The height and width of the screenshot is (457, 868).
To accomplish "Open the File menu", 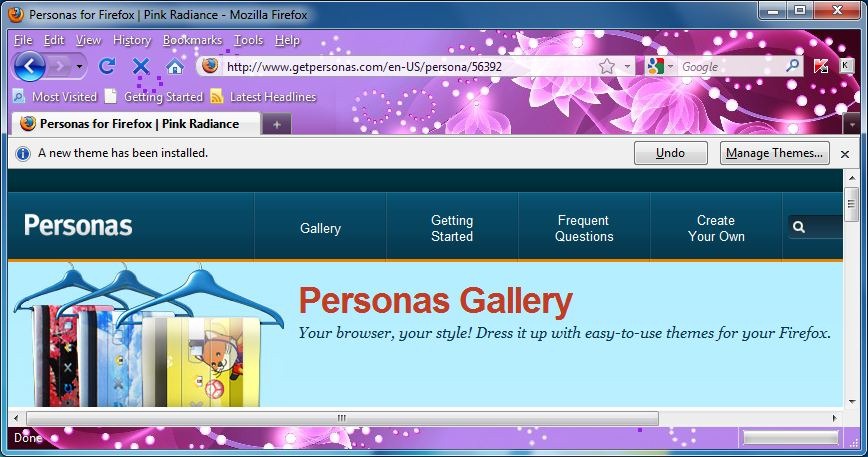I will 23,40.
